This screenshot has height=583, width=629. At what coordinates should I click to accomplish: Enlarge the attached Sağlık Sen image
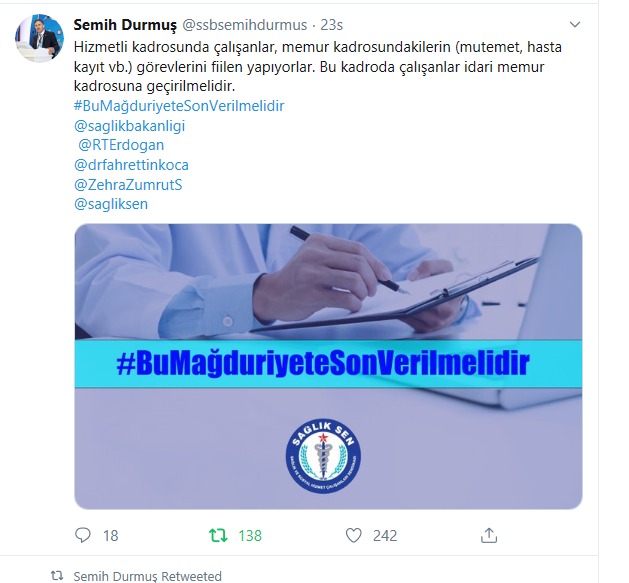click(328, 366)
